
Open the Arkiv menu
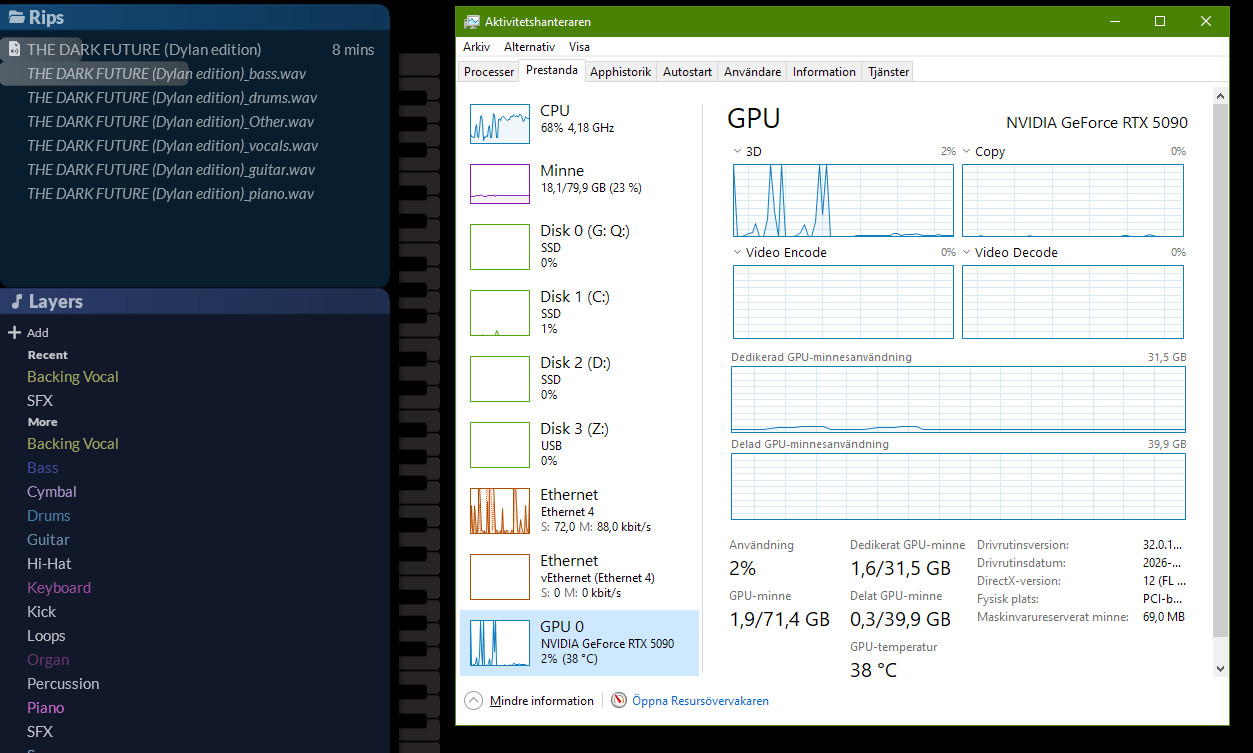tap(476, 47)
